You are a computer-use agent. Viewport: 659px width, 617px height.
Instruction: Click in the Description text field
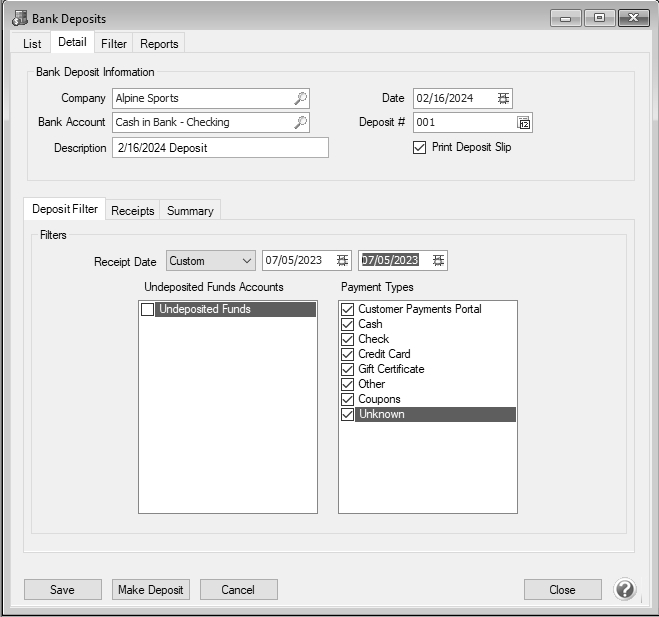point(219,148)
